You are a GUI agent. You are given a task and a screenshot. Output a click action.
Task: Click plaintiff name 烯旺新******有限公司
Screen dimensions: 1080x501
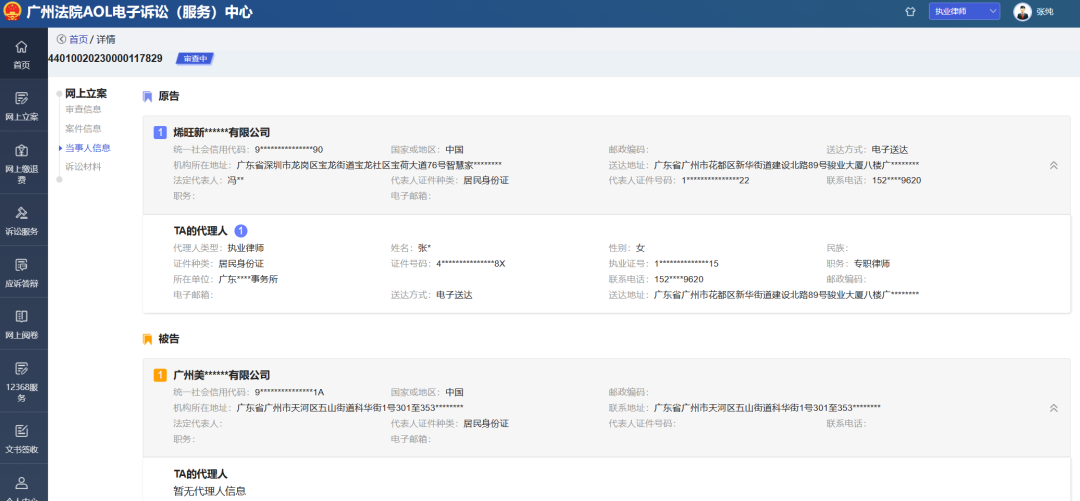(222, 132)
